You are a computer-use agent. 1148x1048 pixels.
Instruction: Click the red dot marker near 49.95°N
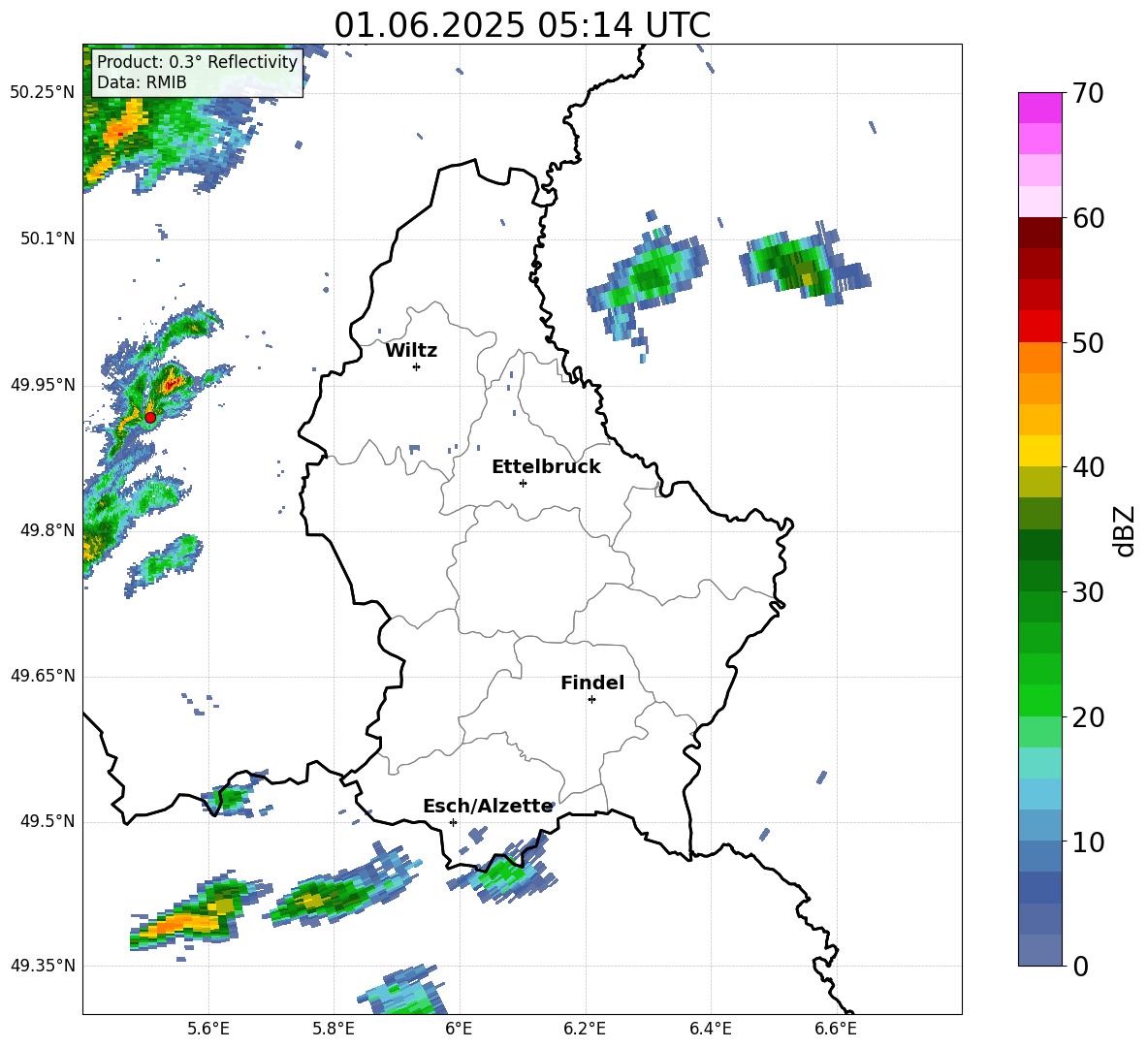point(150,417)
